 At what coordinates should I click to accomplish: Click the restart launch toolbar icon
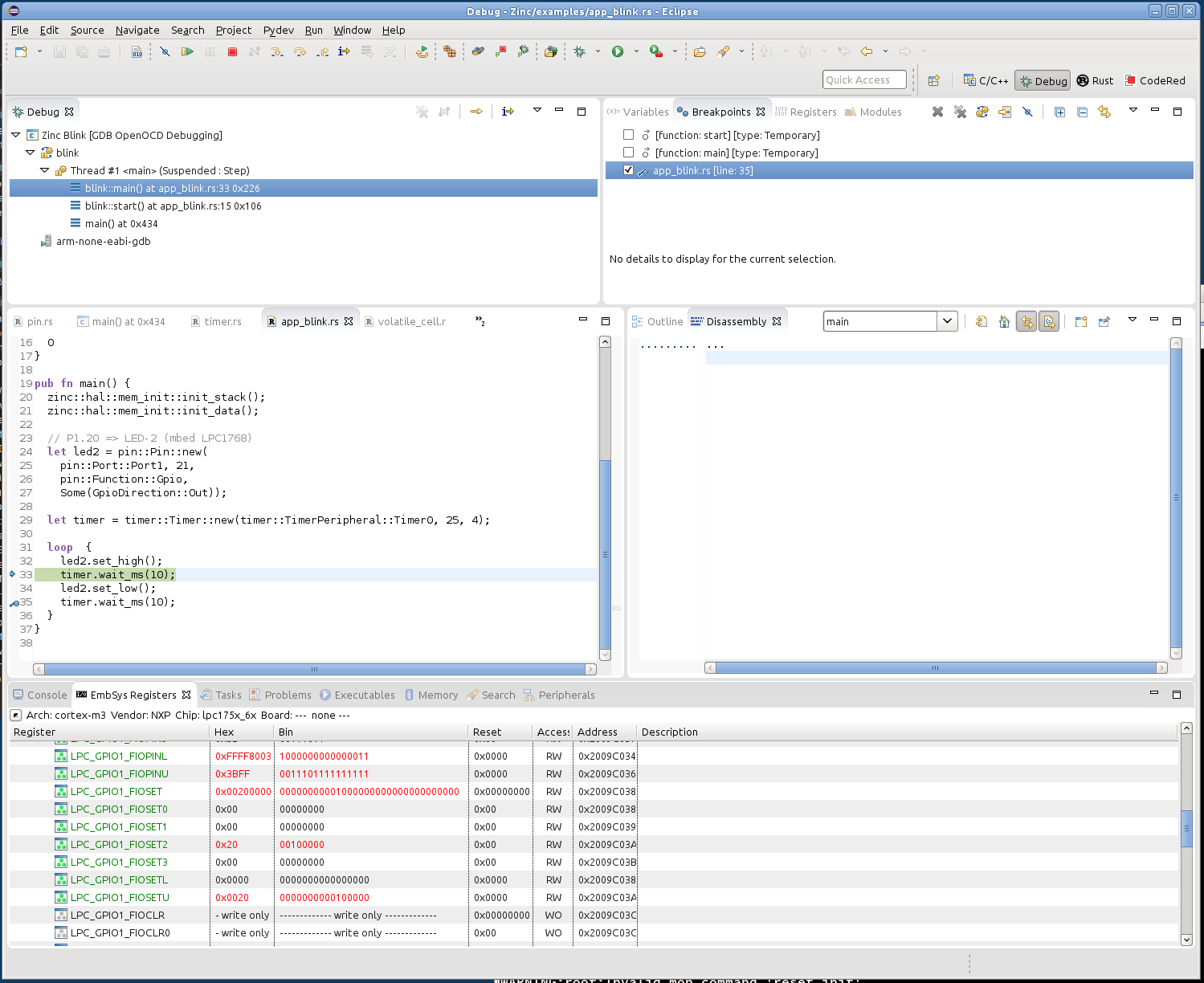[x=422, y=51]
